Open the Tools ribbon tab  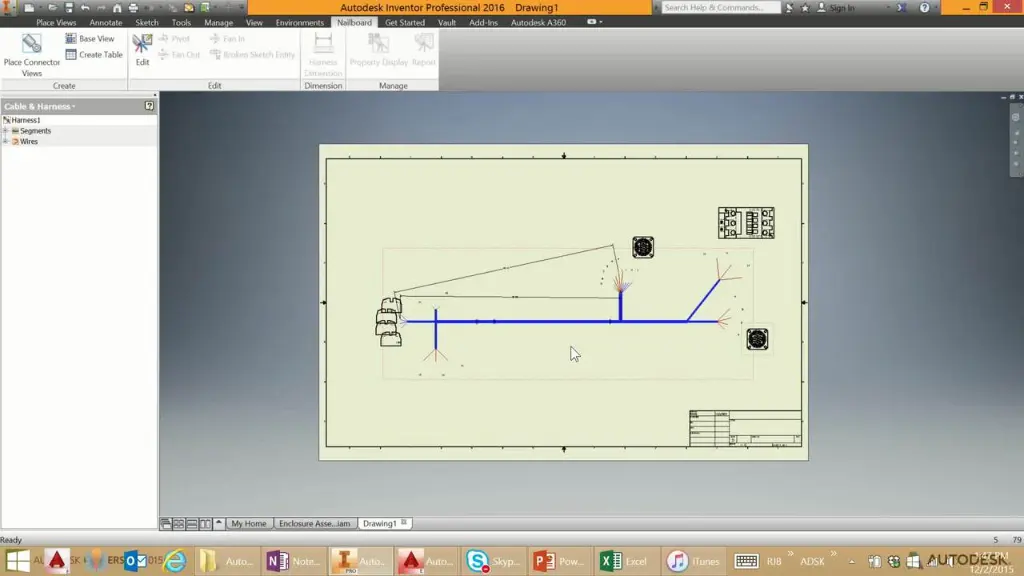pos(181,22)
